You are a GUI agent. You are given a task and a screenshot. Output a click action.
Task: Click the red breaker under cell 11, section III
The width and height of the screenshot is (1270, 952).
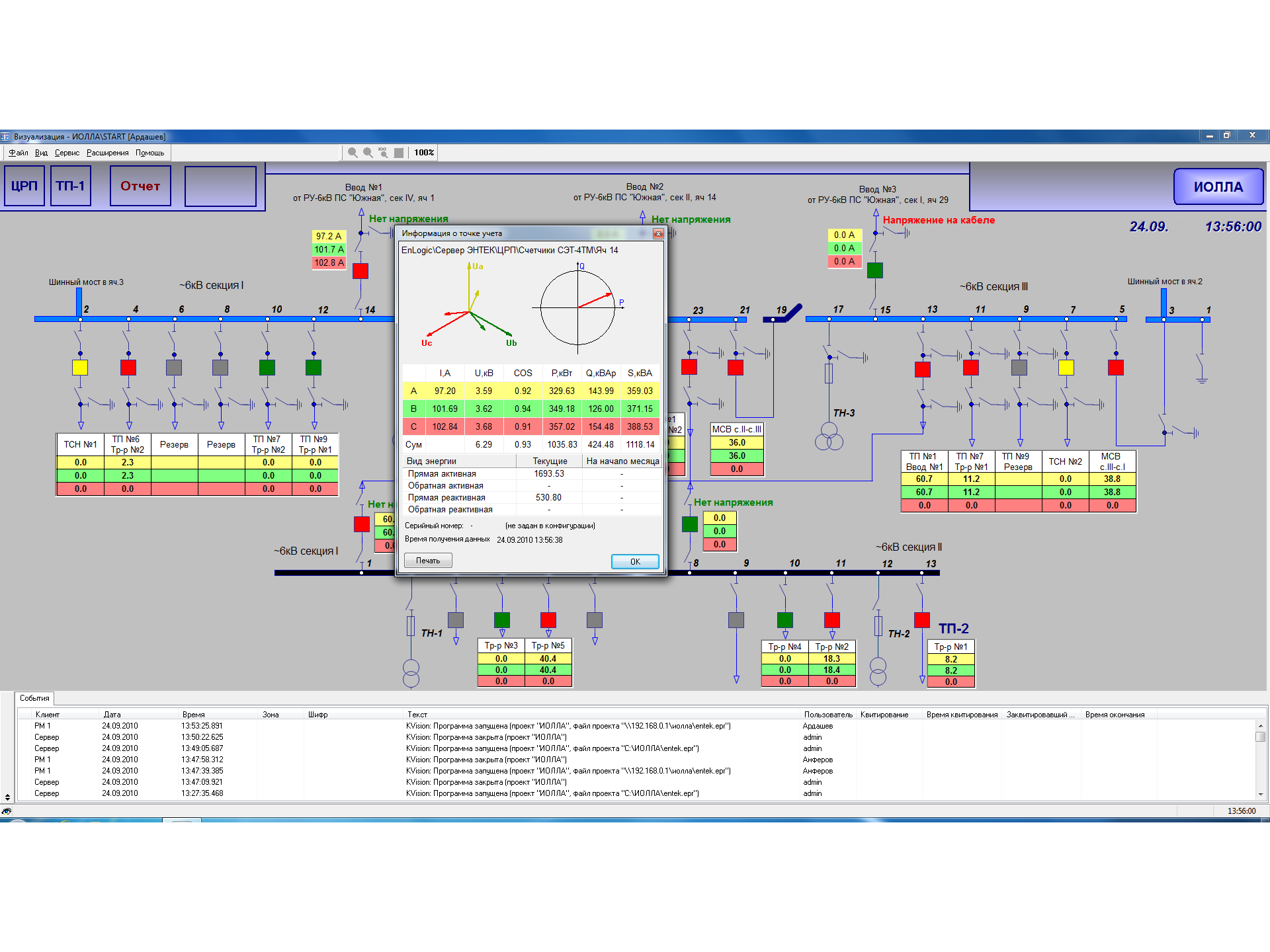971,368
